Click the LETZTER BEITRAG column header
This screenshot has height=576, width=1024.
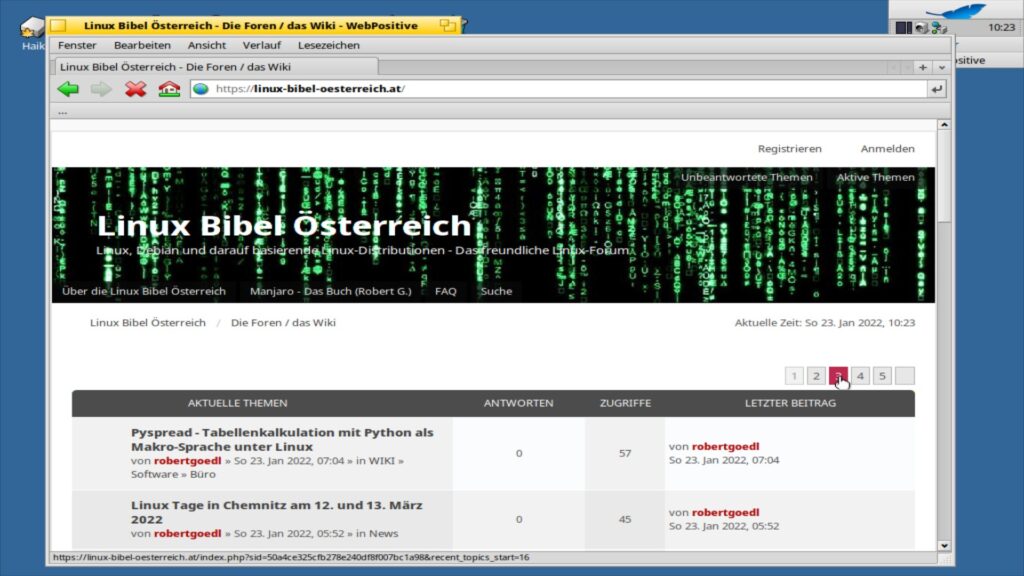[790, 403]
